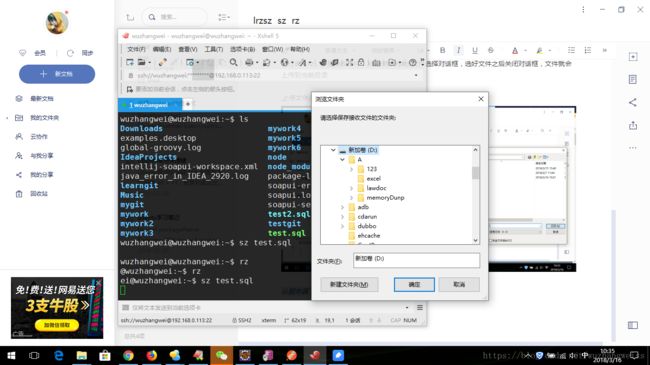Click the padlock icon in Xshell toolbar
Screen dimensions: 650x365
point(361,63)
